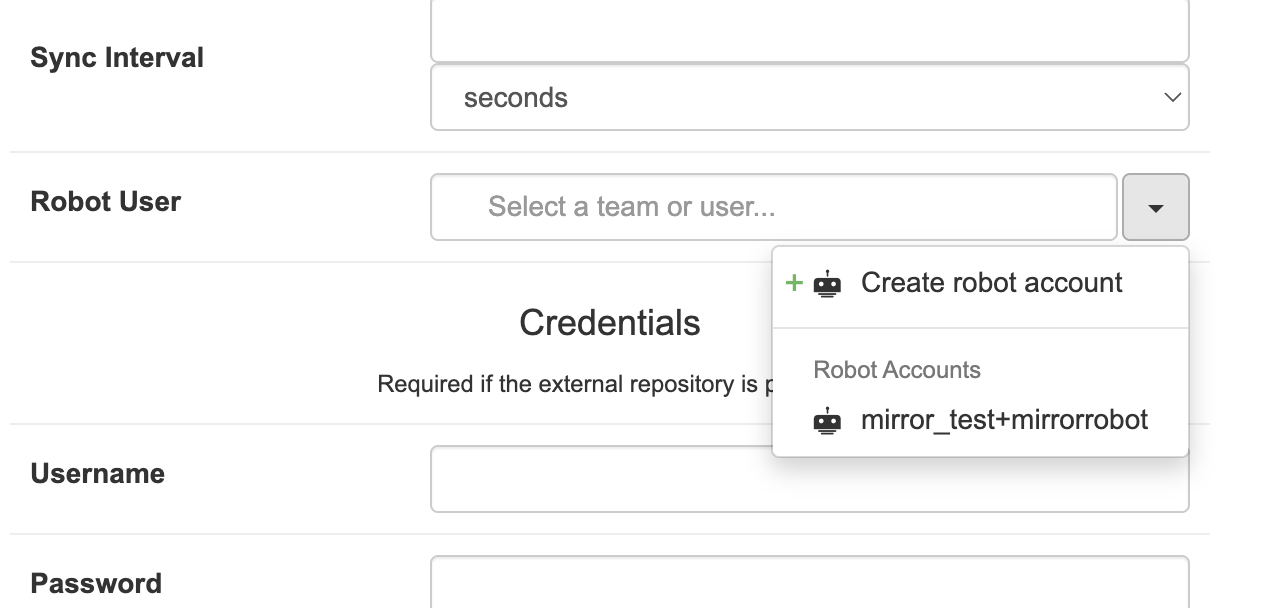Click the Username label text
This screenshot has width=1274, height=608.
[x=98, y=474]
